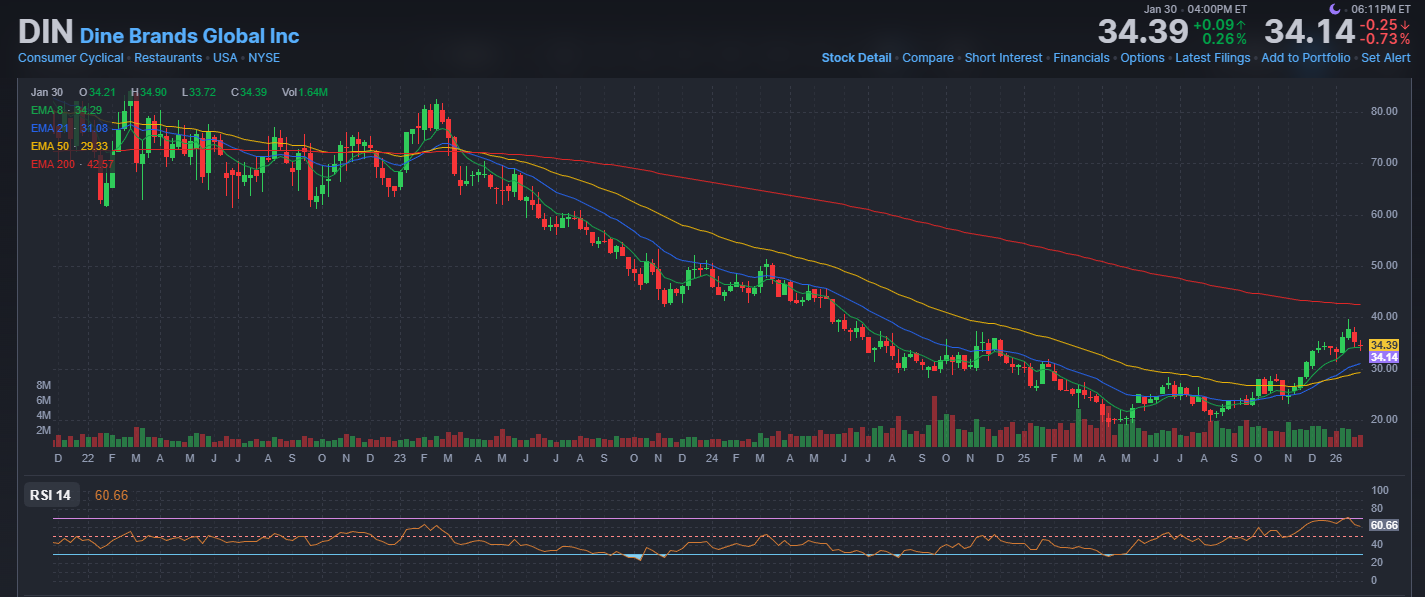
Task: Open the Restaurants industry link
Action: [x=168, y=58]
